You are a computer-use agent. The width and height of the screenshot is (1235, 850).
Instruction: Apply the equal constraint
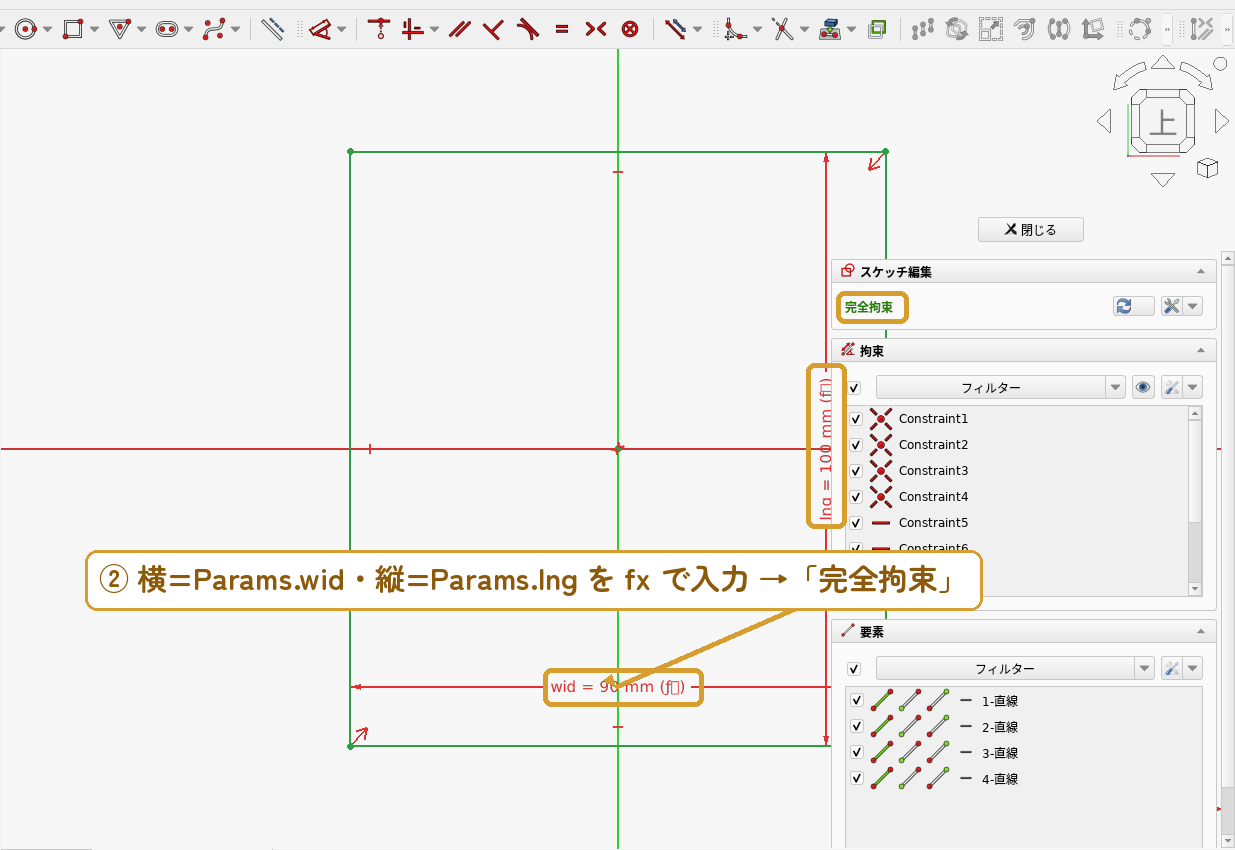[x=562, y=29]
